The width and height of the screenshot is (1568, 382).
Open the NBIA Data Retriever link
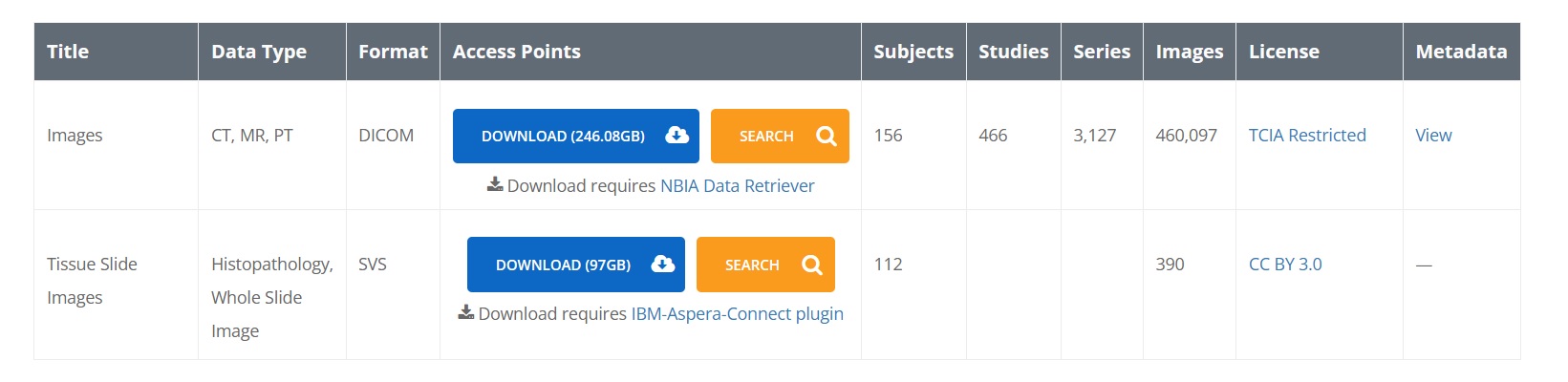(x=737, y=185)
